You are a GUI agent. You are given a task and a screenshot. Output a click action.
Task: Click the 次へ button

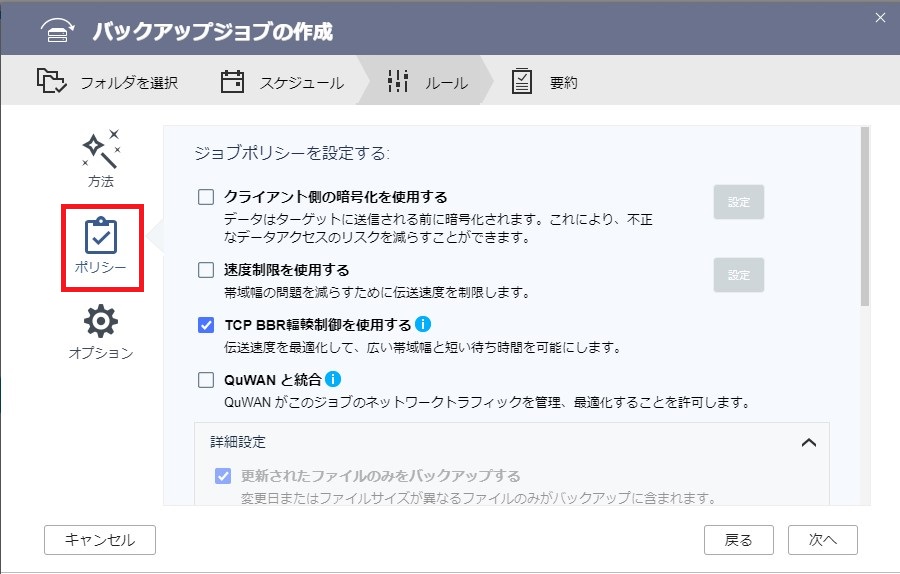click(x=823, y=540)
